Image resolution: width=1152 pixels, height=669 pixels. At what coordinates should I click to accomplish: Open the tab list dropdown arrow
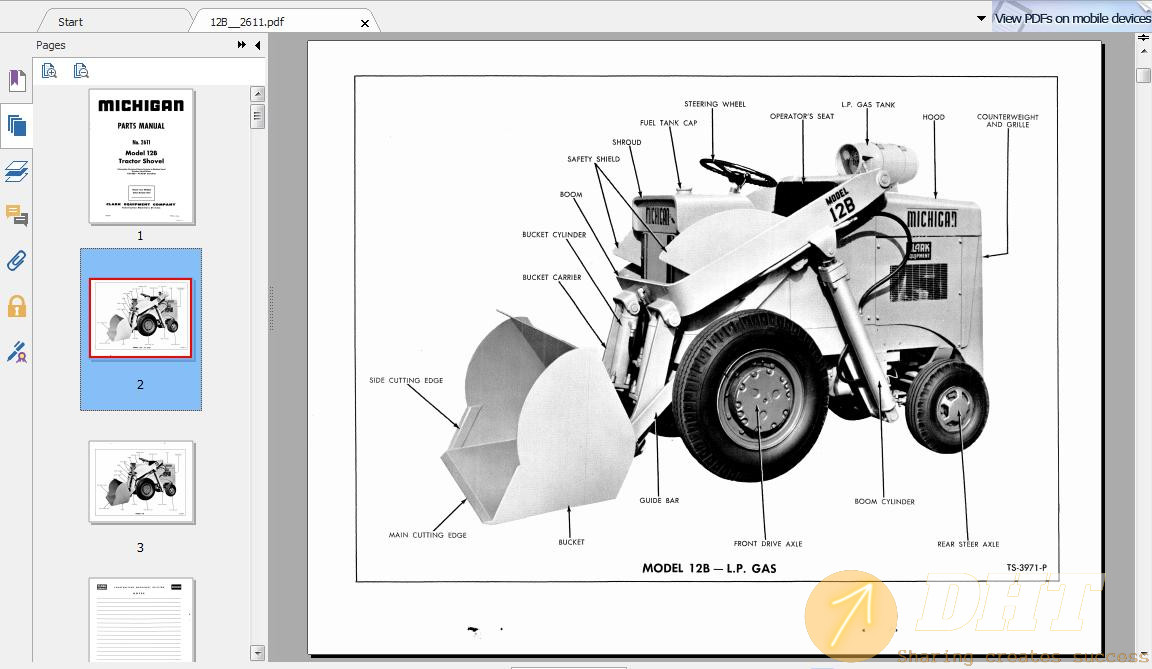pos(981,18)
